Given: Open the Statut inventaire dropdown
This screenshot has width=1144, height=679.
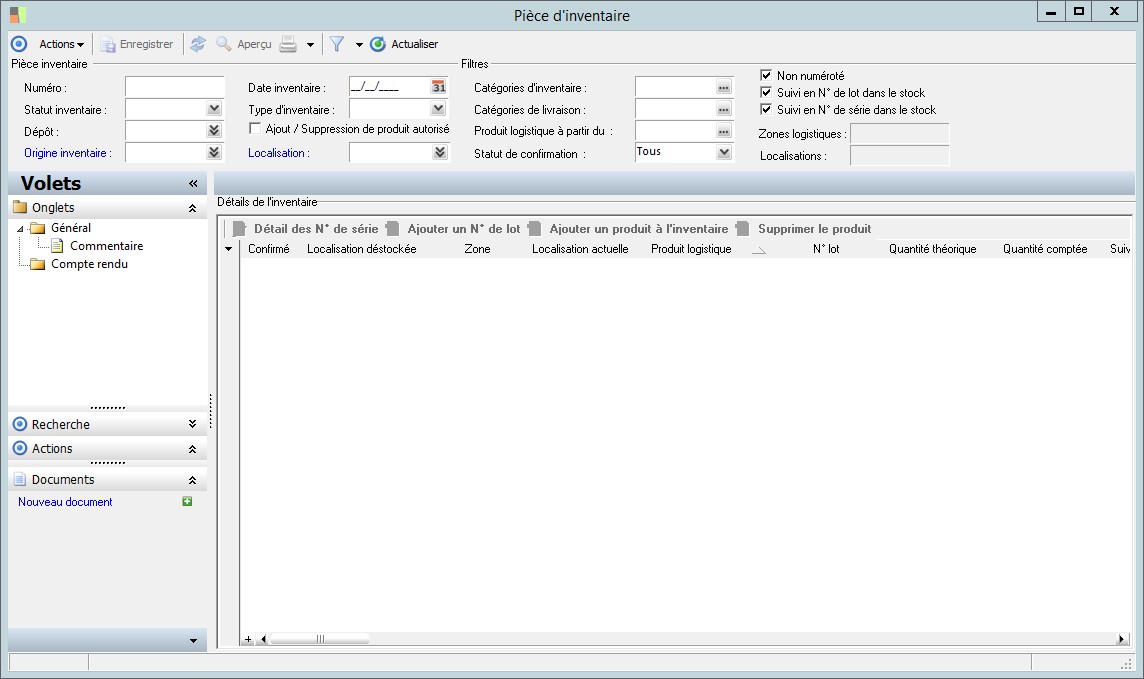Looking at the screenshot, I should click(x=214, y=109).
